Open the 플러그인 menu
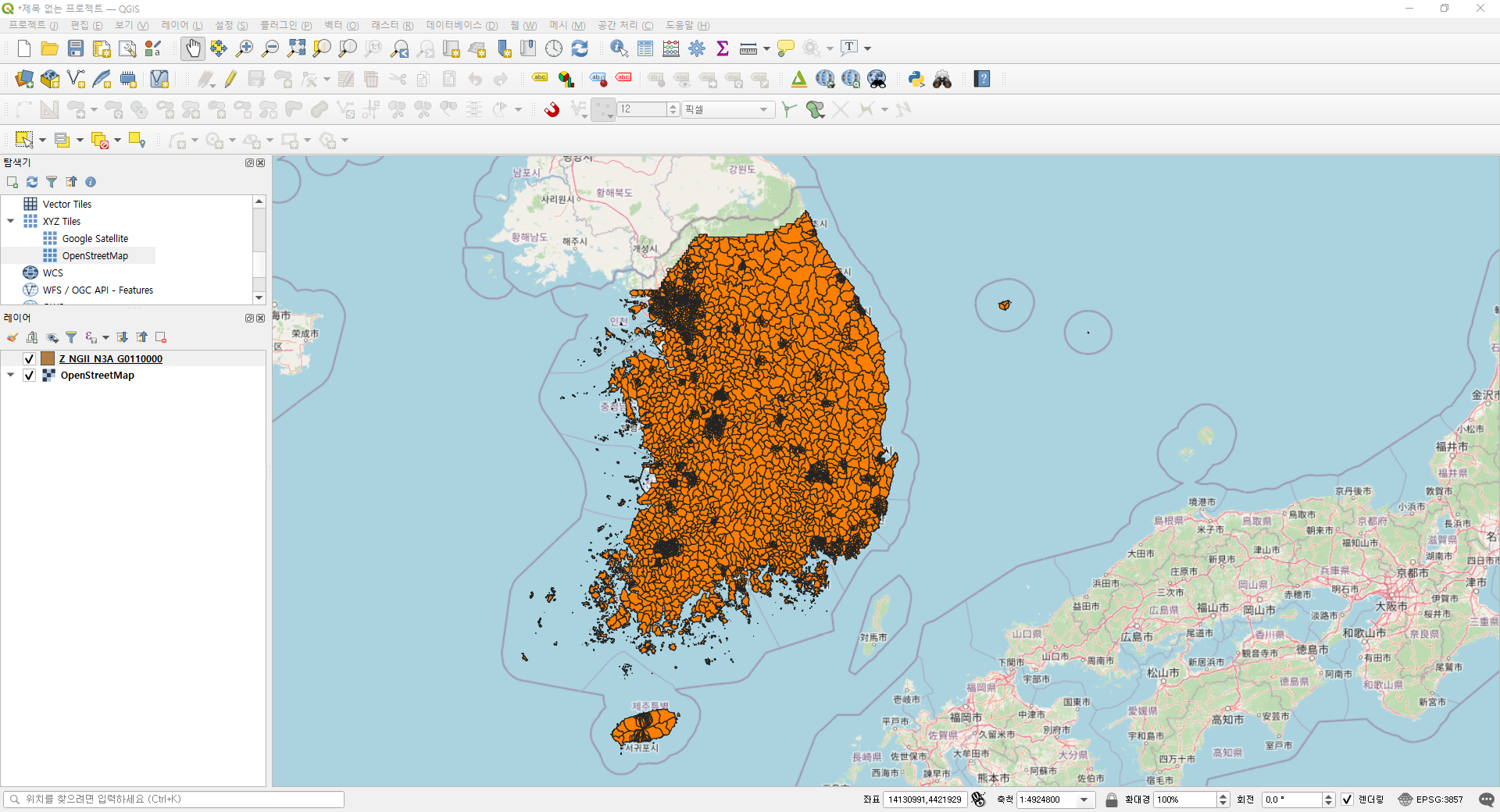This screenshot has height=812, width=1500. click(x=285, y=26)
